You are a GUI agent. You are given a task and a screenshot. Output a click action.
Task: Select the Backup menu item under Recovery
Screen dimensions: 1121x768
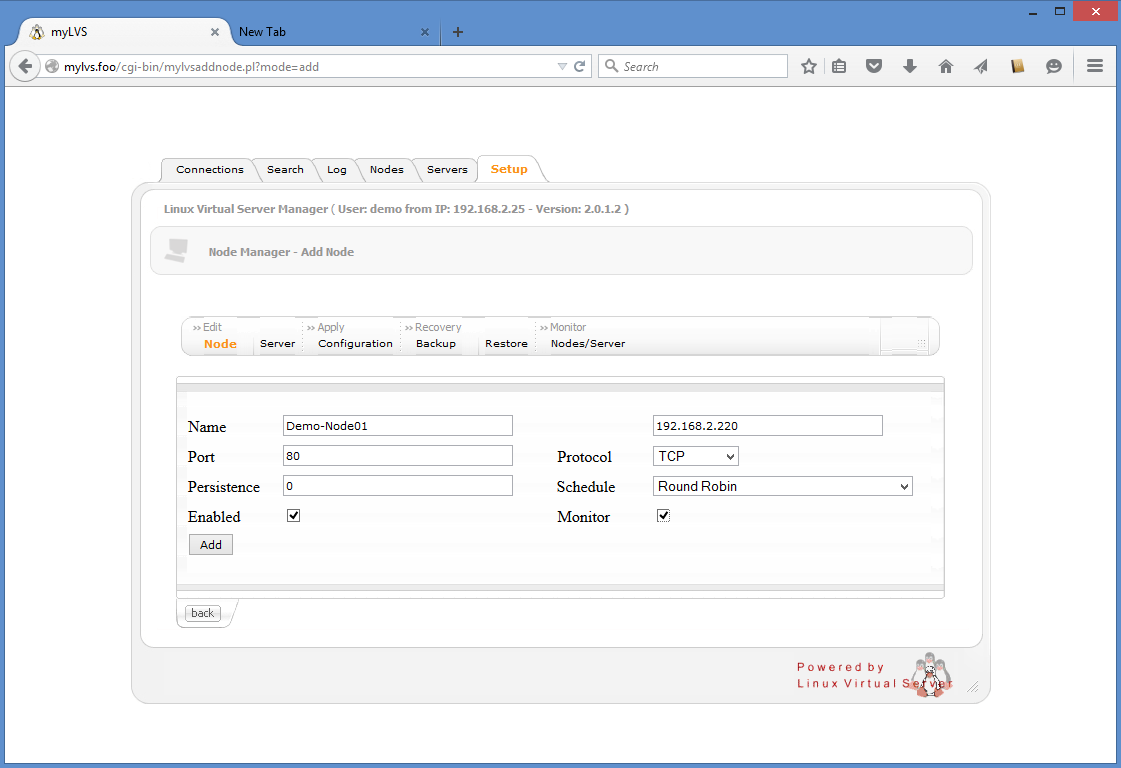click(436, 344)
